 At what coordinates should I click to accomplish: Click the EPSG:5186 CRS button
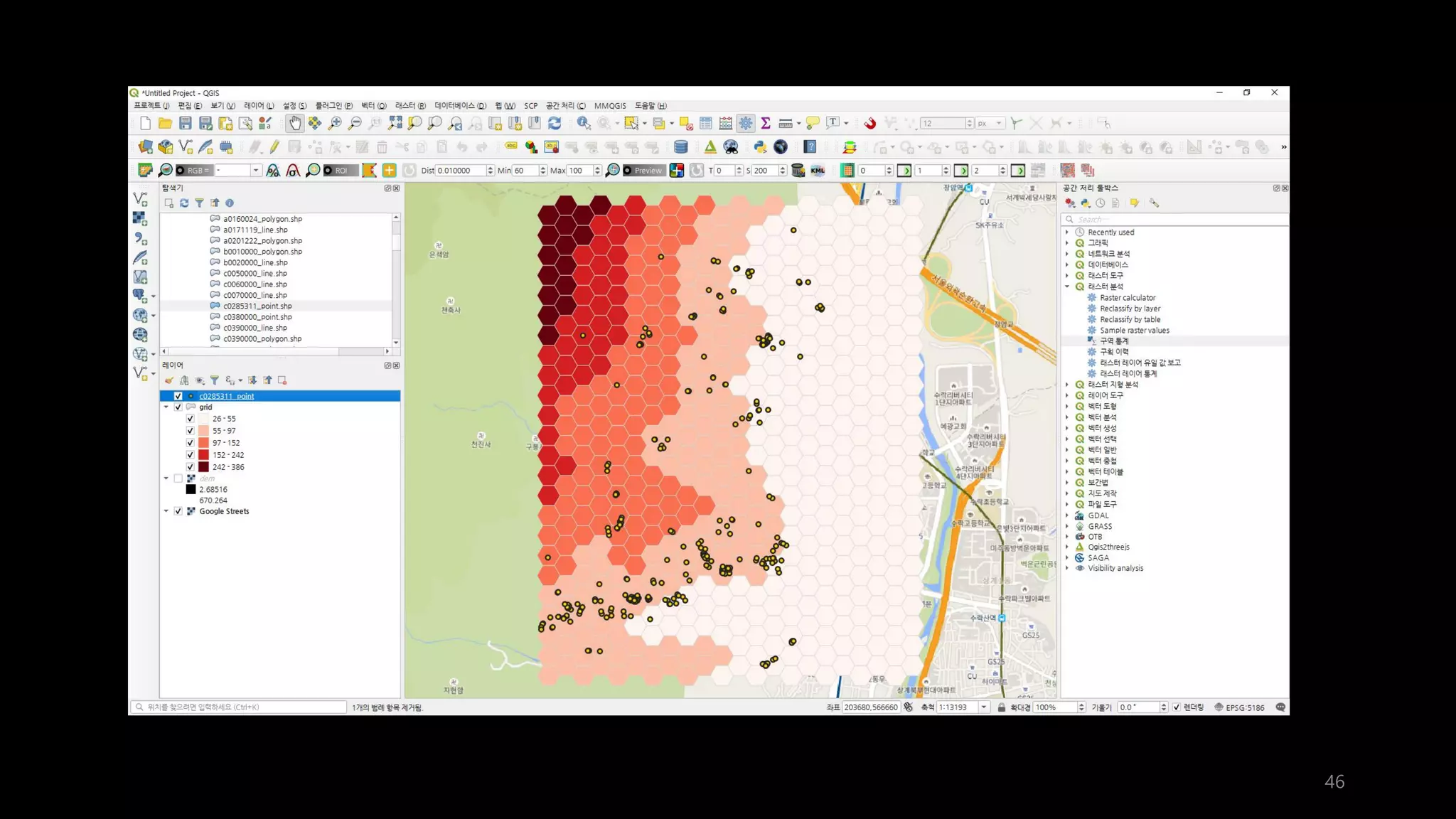click(x=1239, y=707)
